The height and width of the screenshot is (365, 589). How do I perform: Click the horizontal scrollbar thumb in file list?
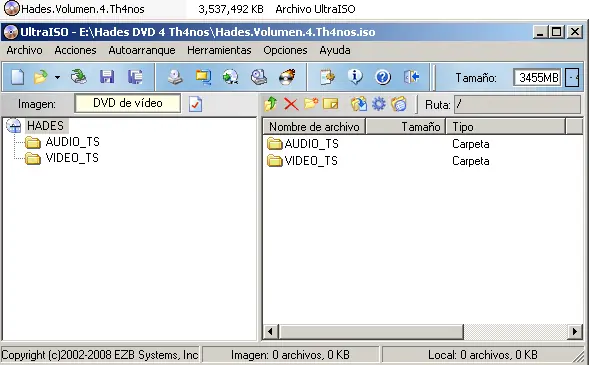(x=371, y=332)
